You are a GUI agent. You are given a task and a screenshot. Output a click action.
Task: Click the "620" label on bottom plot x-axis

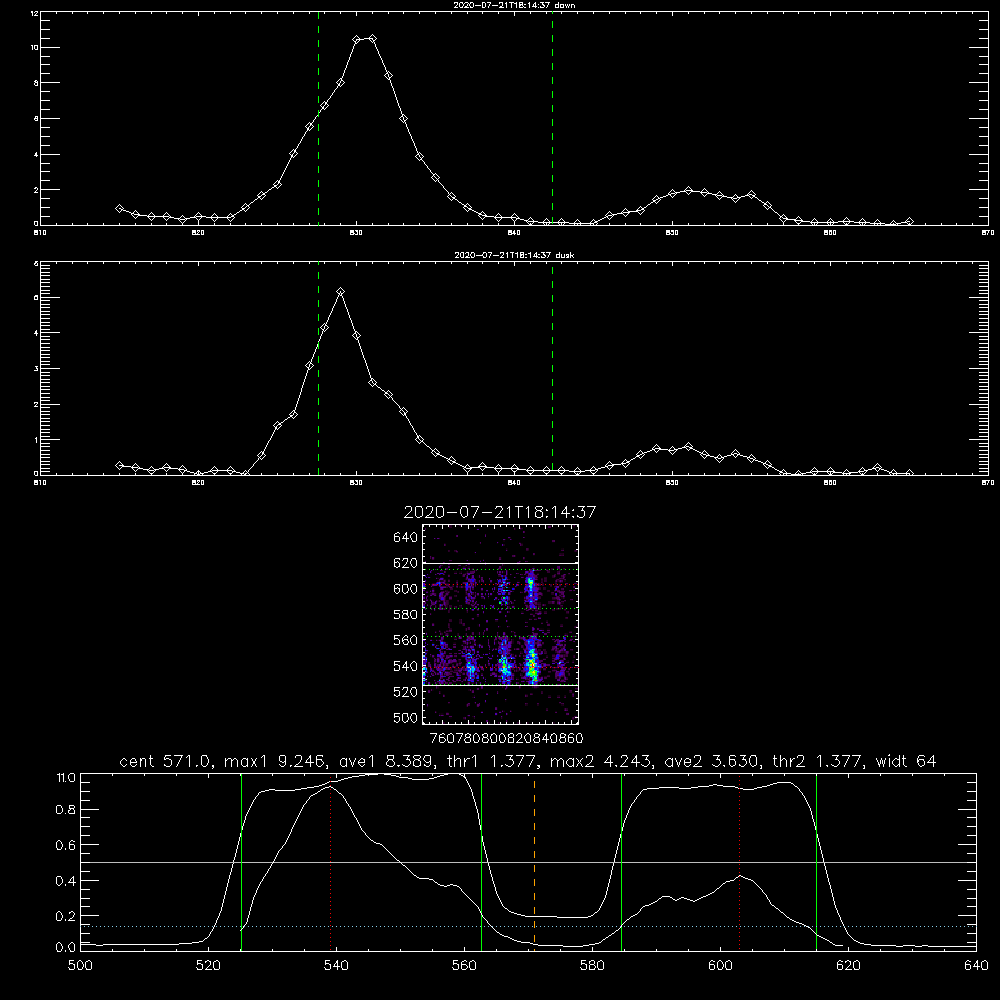point(848,966)
